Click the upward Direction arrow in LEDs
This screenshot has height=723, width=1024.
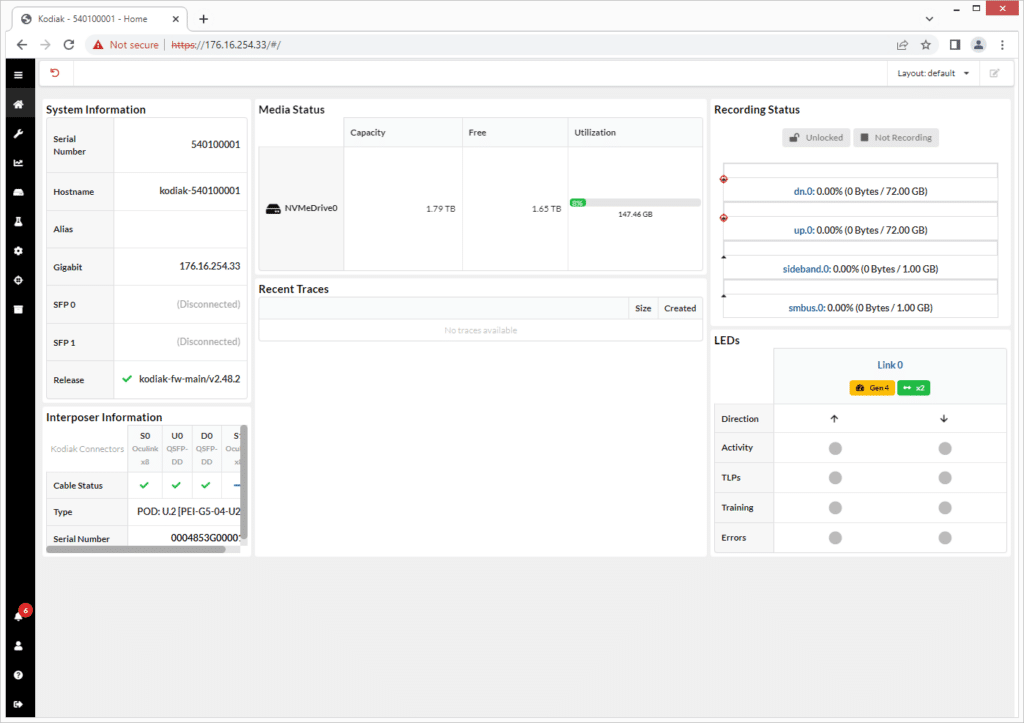[834, 419]
